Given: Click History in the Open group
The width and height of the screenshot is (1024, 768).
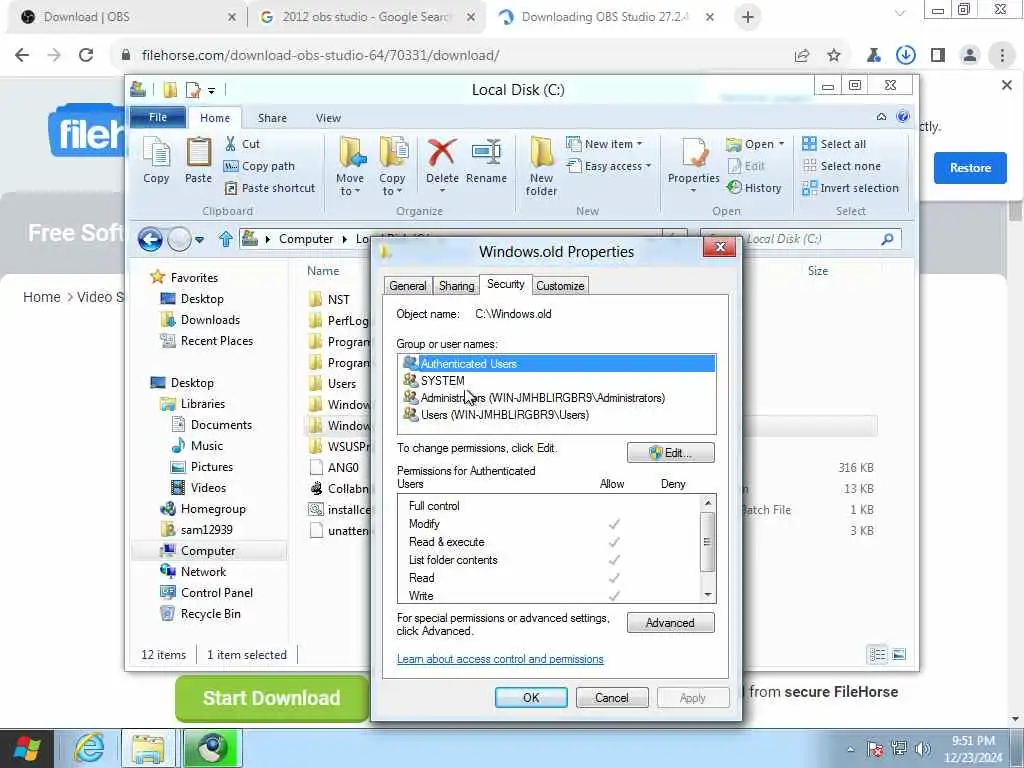Looking at the screenshot, I should 754,188.
